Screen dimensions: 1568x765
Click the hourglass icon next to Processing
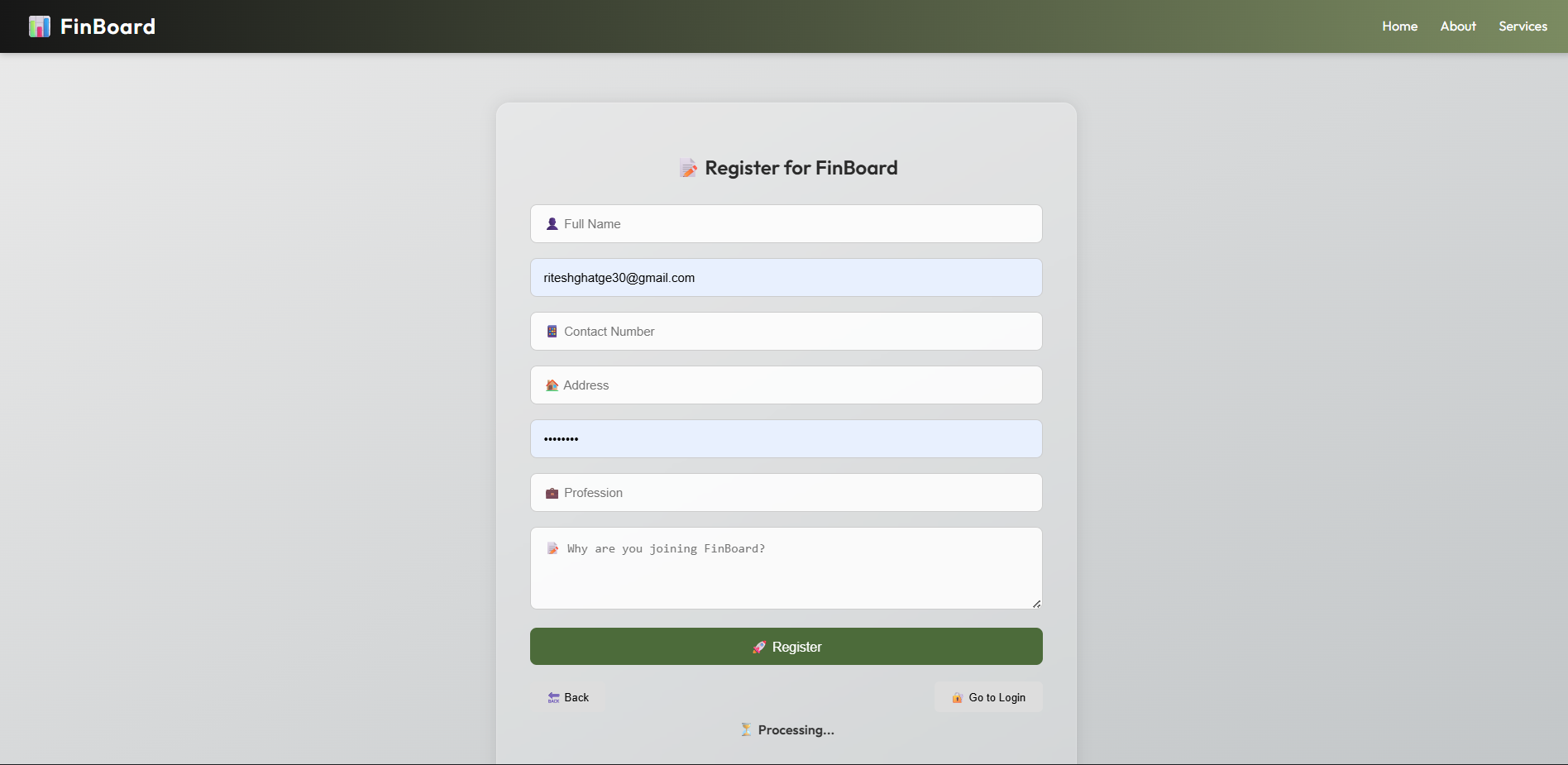[746, 729]
